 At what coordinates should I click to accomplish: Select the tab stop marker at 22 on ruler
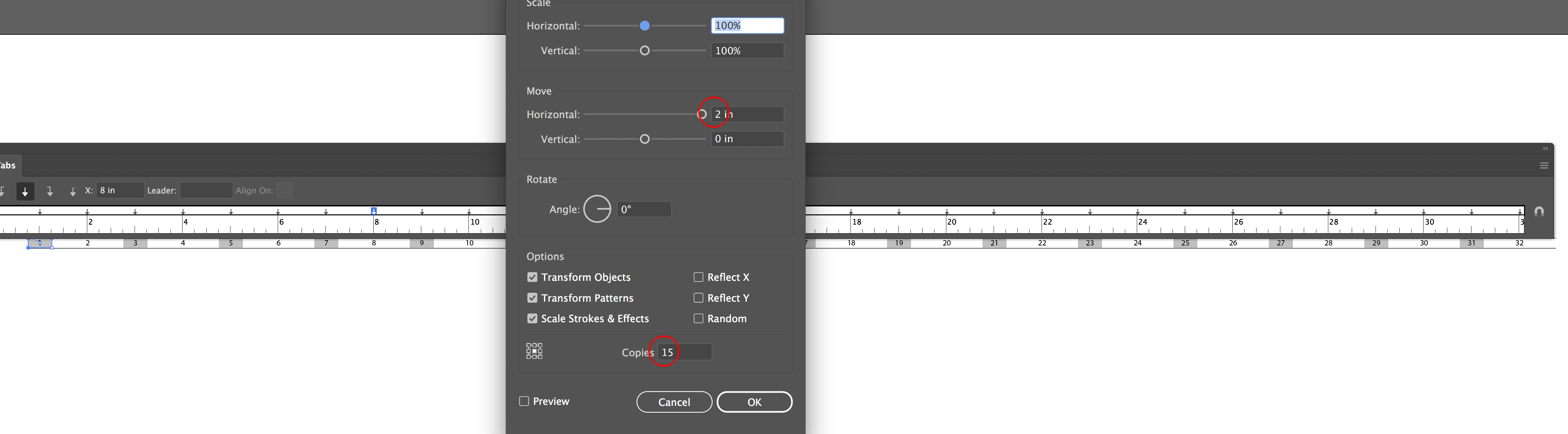1042,211
